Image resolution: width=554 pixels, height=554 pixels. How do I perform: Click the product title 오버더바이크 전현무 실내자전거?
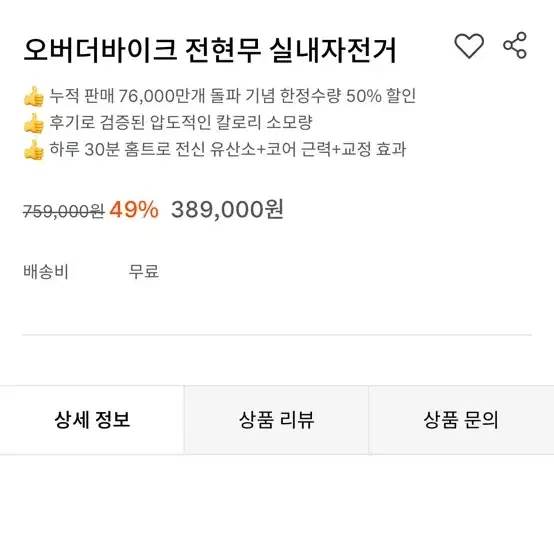click(210, 50)
